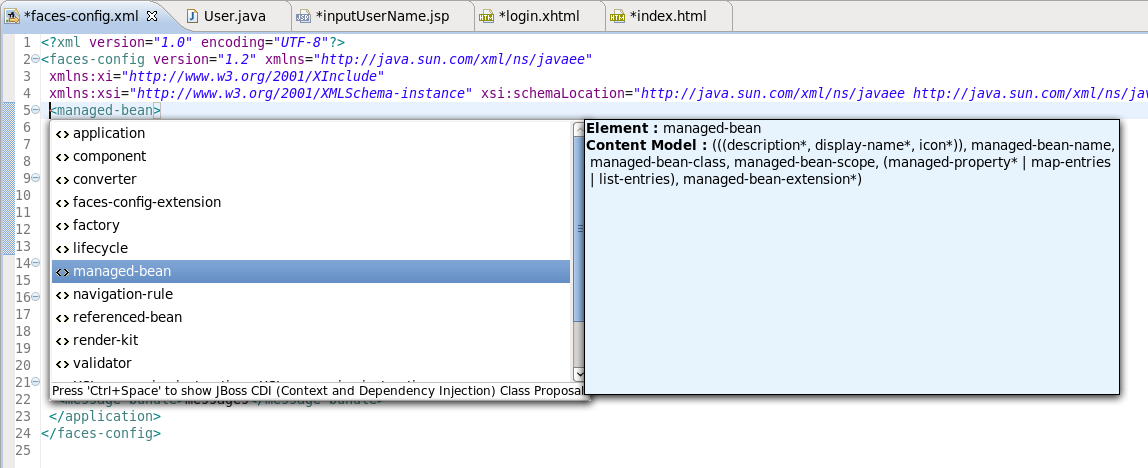Switch to the login.xhtml tab
1148x468 pixels.
point(538,16)
